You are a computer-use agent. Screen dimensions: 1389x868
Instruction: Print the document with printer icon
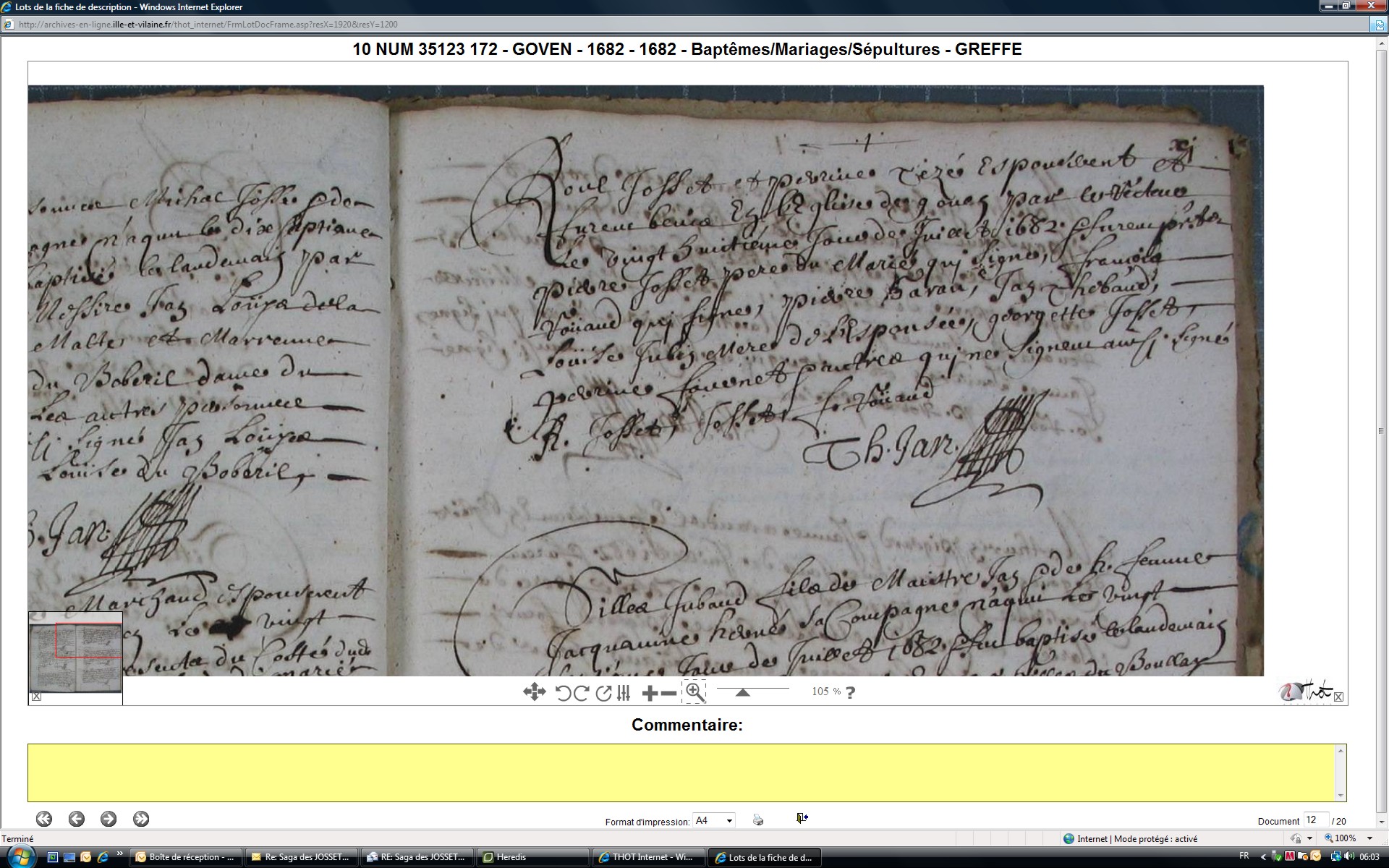coord(758,820)
